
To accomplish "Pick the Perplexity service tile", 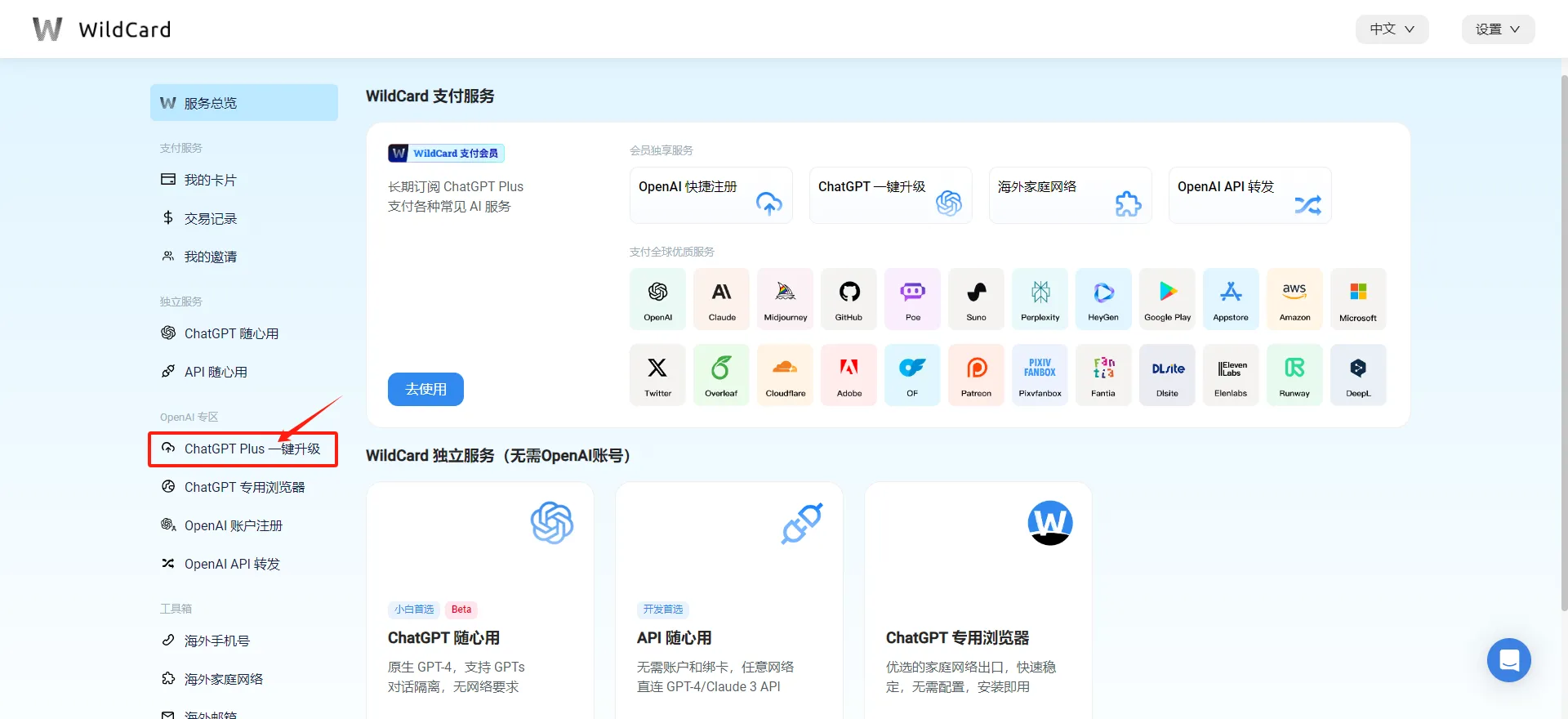I will [x=1040, y=299].
